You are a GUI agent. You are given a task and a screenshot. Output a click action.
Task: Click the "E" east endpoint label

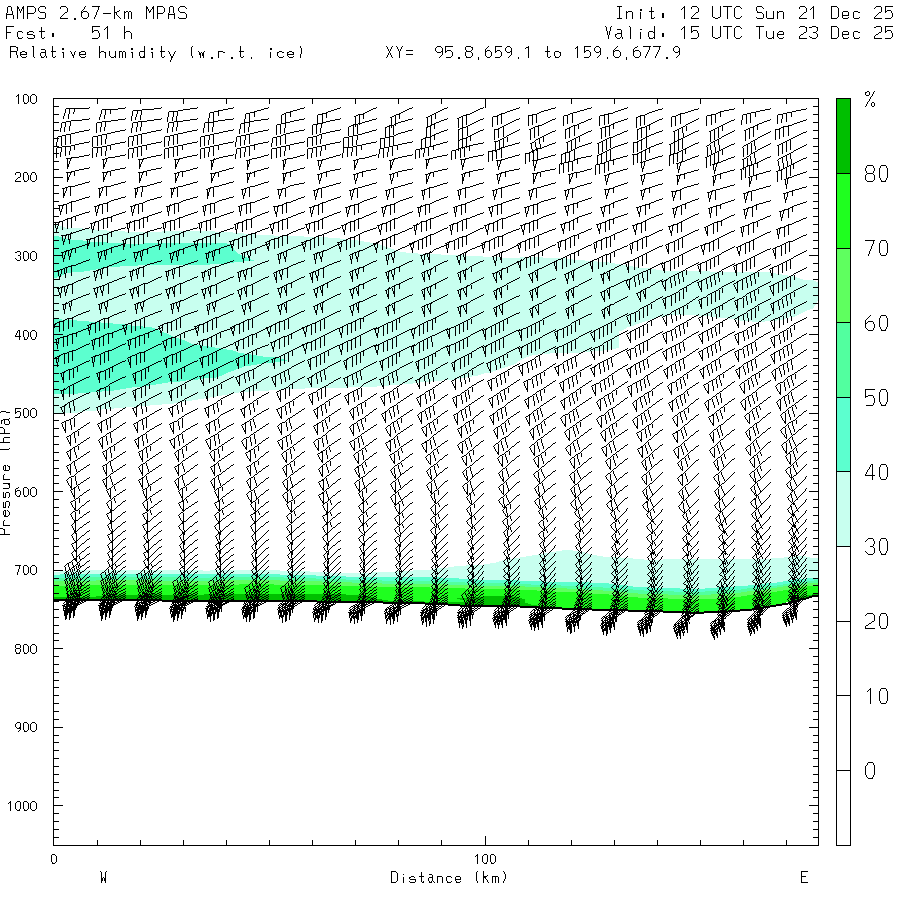click(803, 878)
